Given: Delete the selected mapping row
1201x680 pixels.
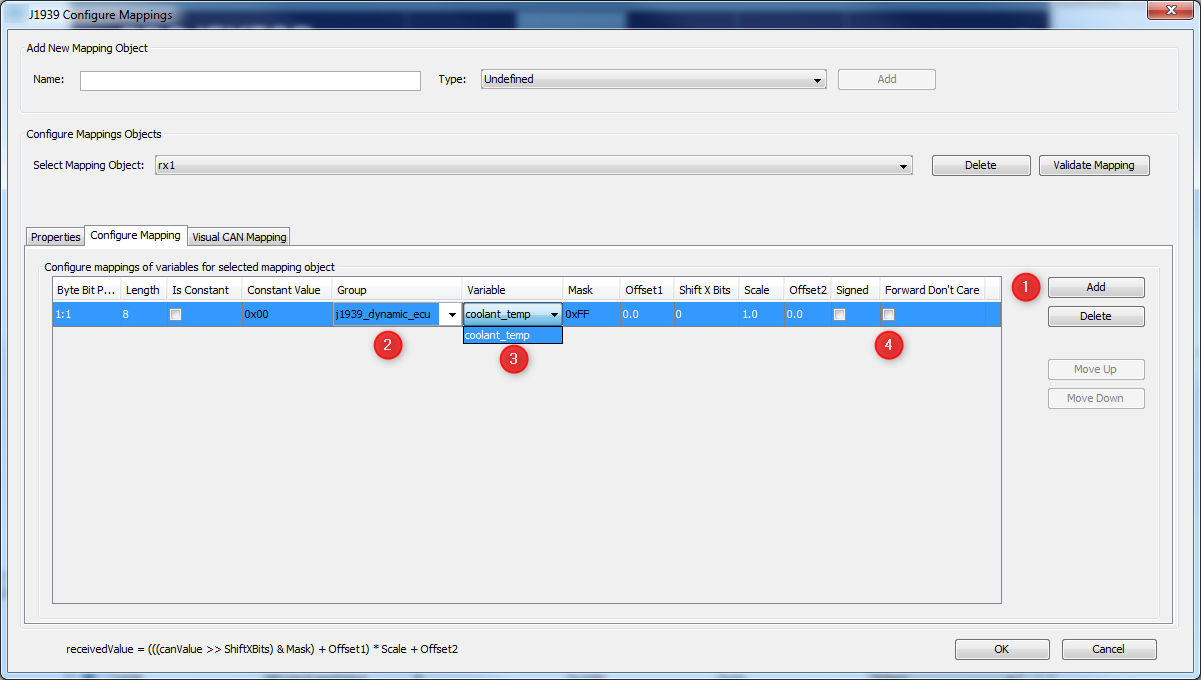Looking at the screenshot, I should [1095, 315].
